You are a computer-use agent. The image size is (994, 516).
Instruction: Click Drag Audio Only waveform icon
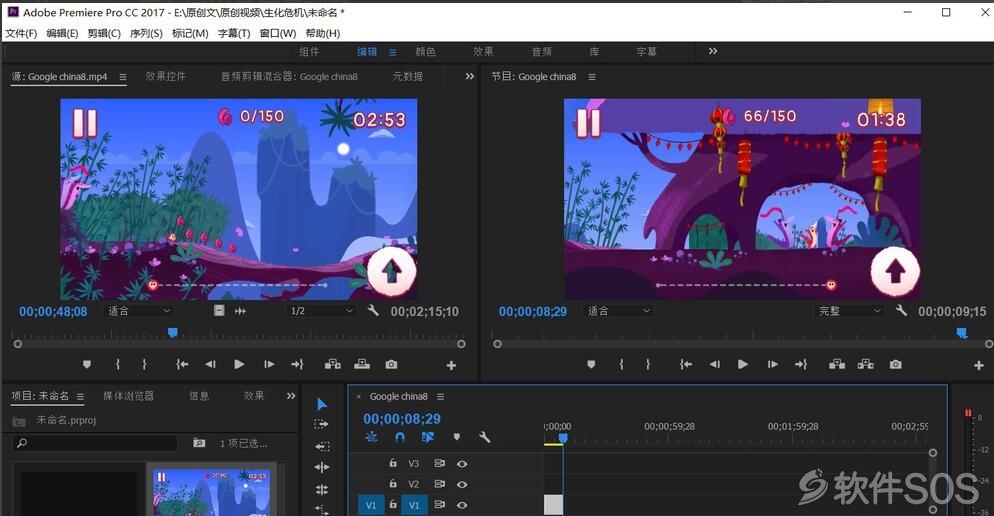240,311
